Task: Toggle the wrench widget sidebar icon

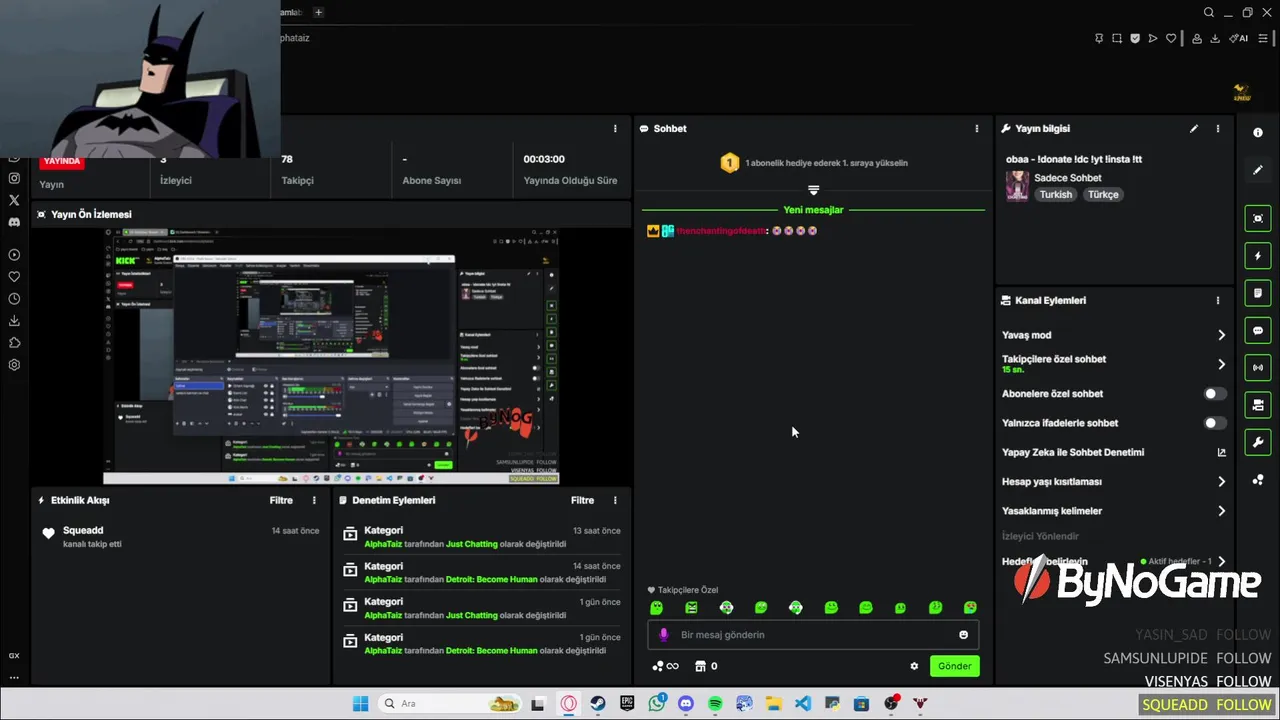Action: coord(1258,442)
